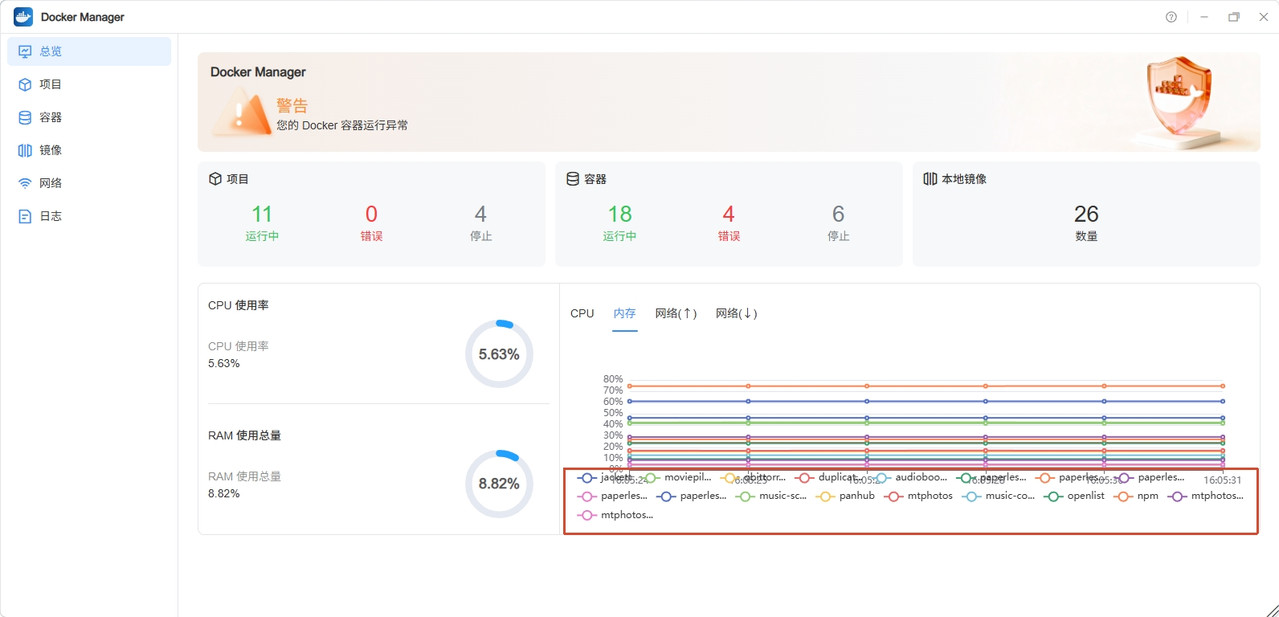The height and width of the screenshot is (617, 1279).
Task: Click the CPU 5.63% donut gauge
Action: tap(499, 354)
